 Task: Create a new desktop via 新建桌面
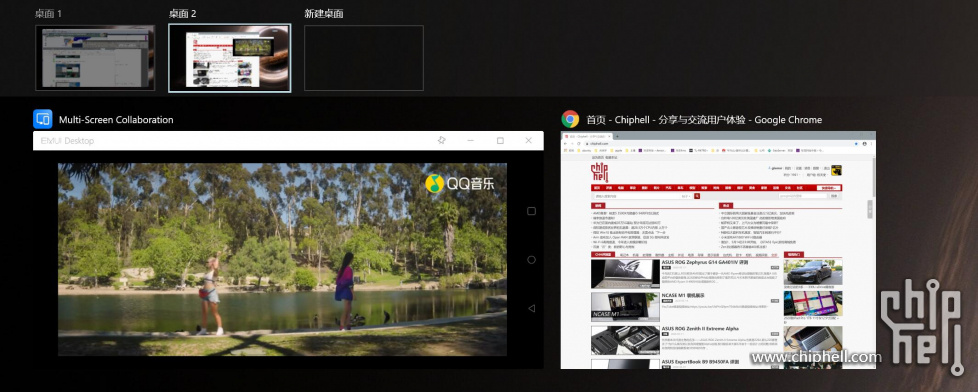[x=364, y=58]
